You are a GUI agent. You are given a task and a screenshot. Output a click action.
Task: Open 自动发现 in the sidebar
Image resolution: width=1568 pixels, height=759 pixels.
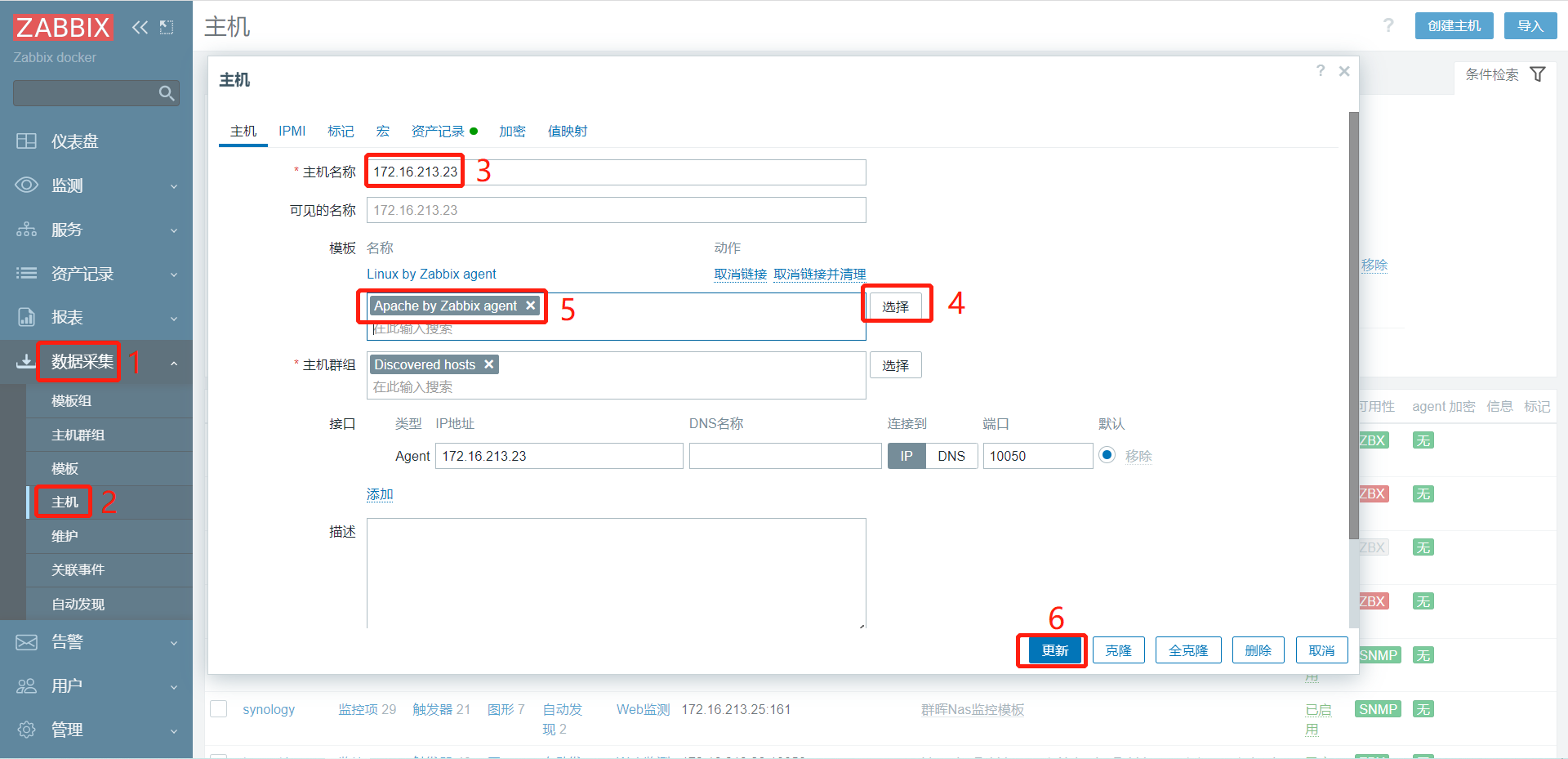78,604
